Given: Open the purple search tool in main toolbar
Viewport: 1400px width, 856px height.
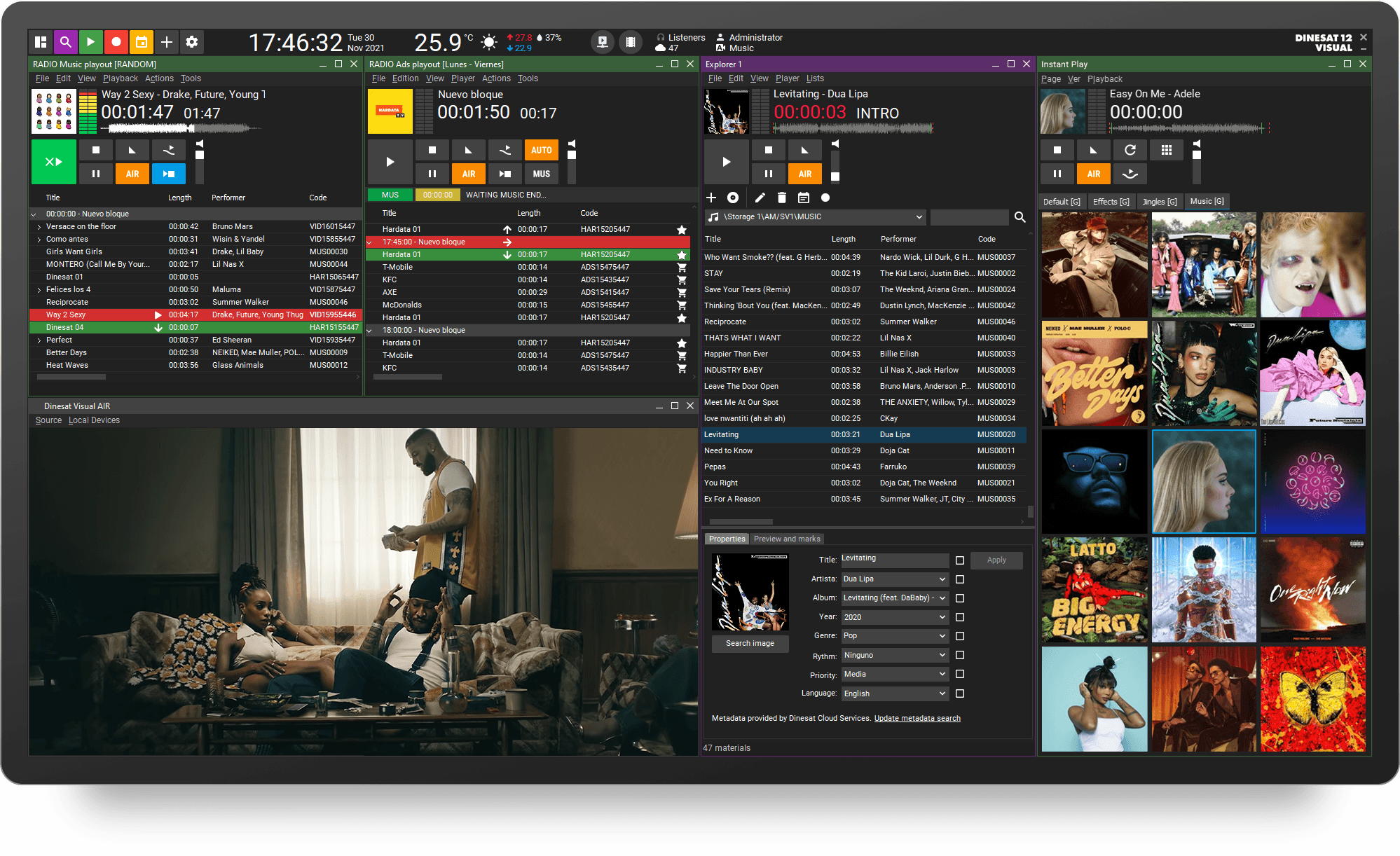Looking at the screenshot, I should 66,42.
